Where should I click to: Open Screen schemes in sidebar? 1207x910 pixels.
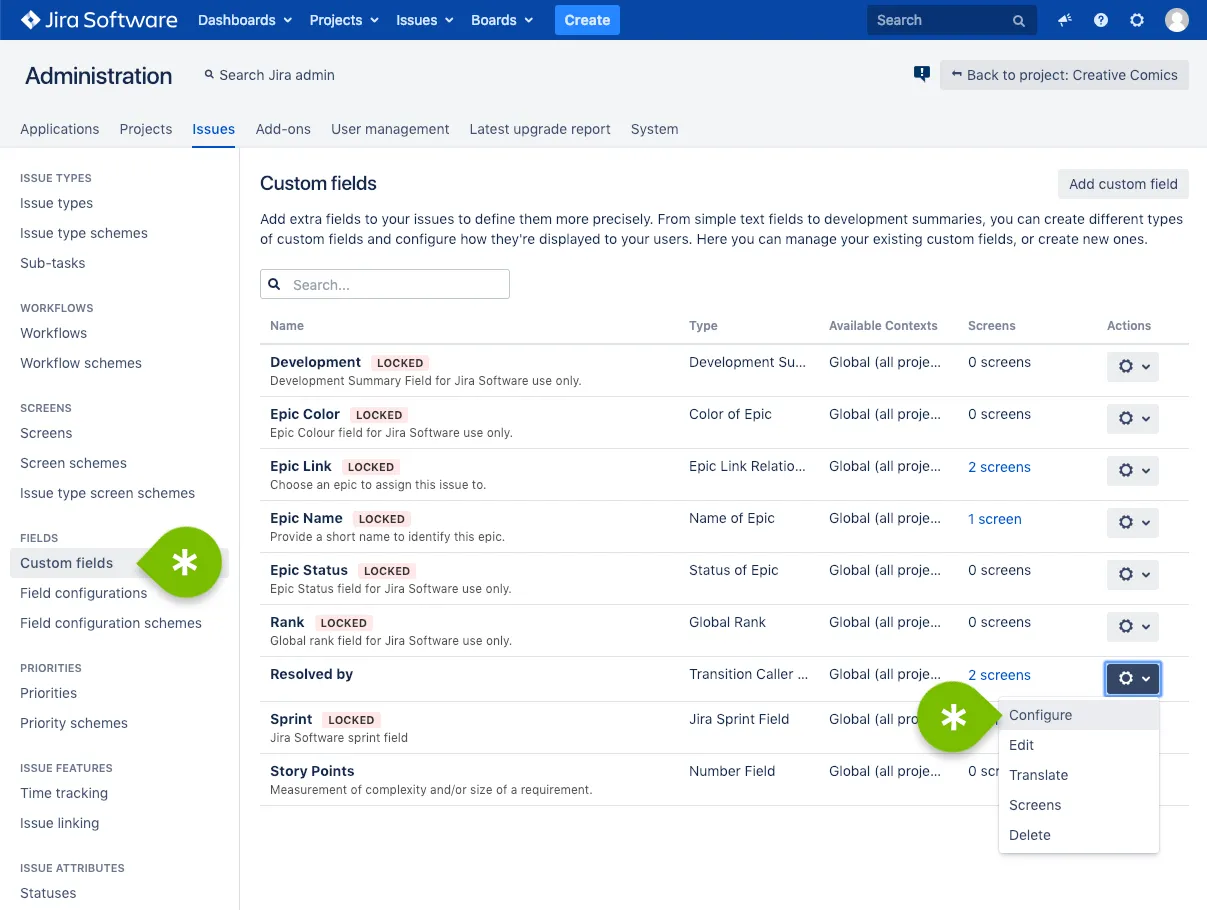click(x=74, y=463)
